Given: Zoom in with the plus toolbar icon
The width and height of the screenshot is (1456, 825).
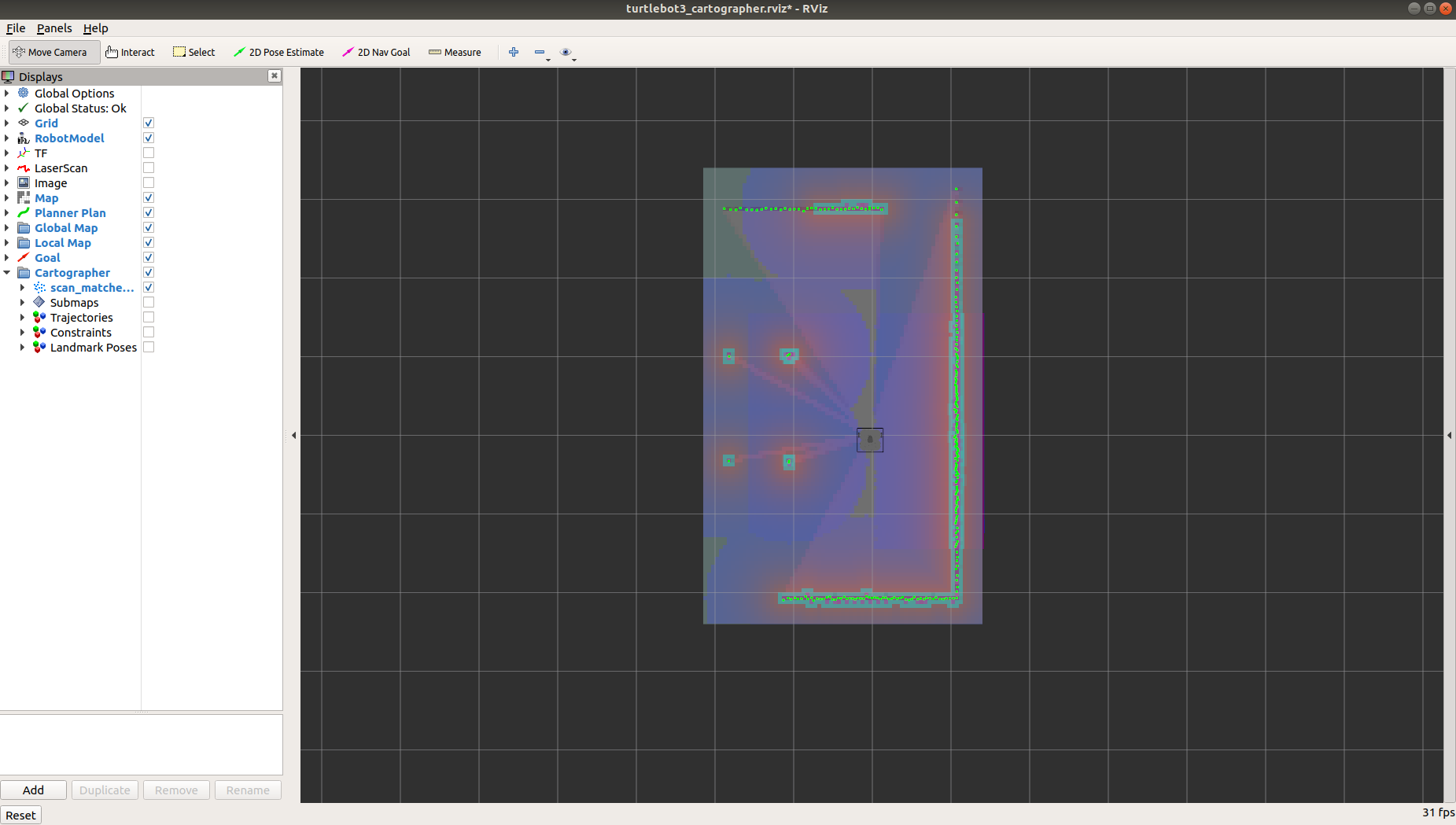Looking at the screenshot, I should (514, 52).
